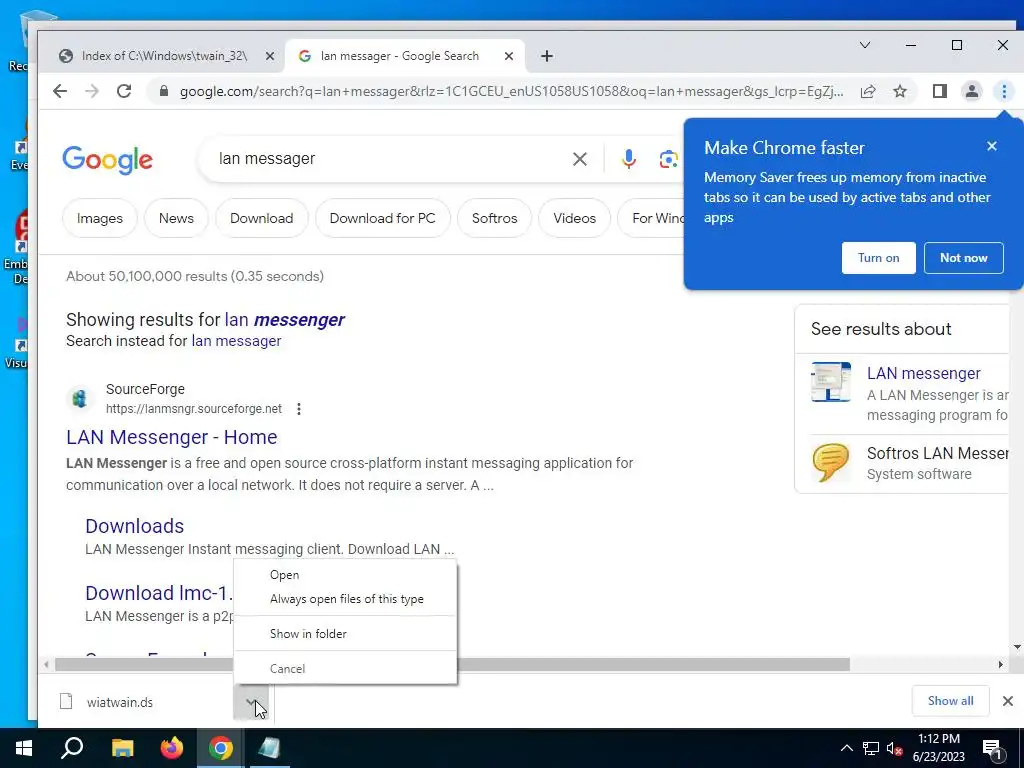
Task: Launch Firefox from the taskbar
Action: pyautogui.click(x=172, y=748)
